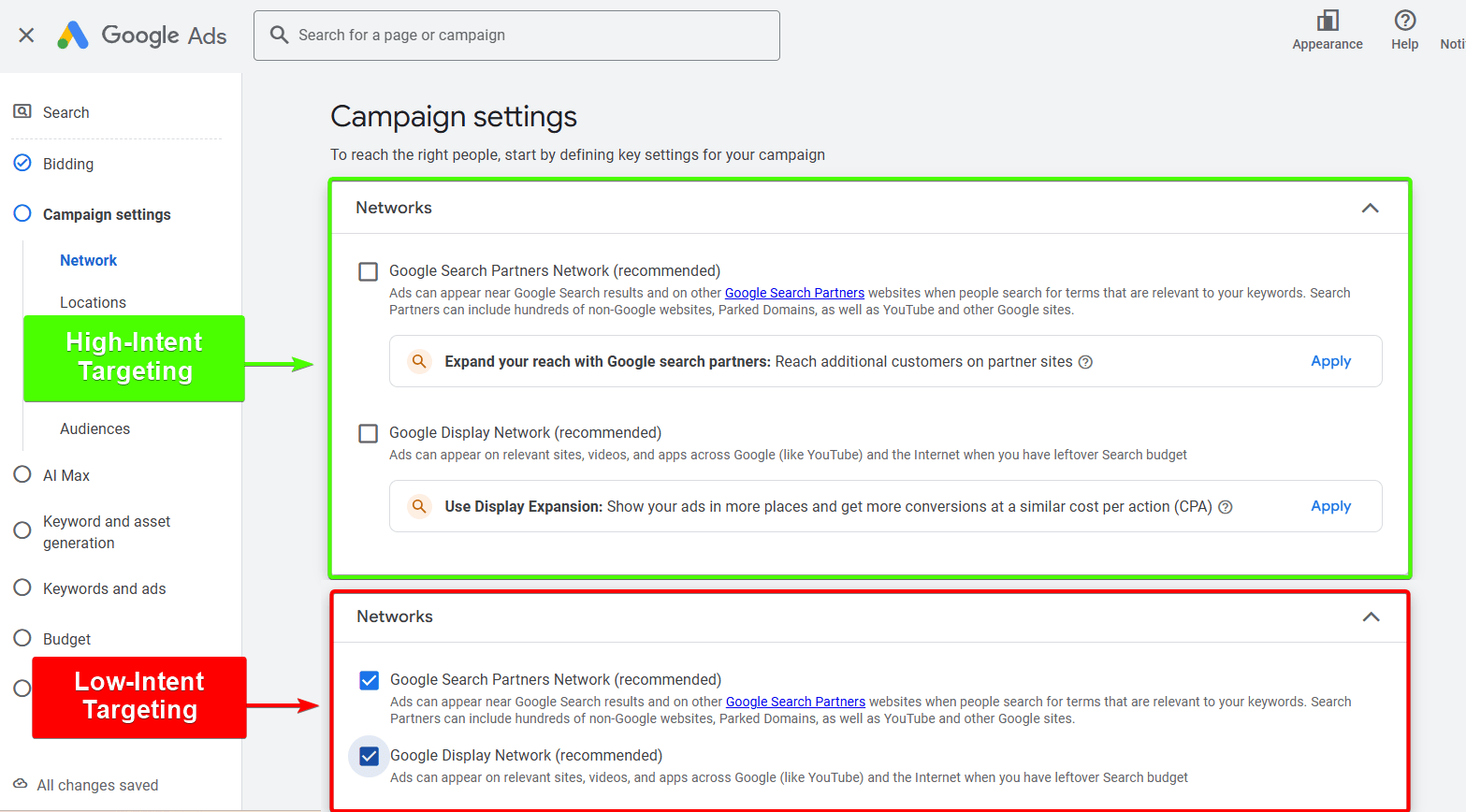Collapse the red-outlined Networks section chevron
1466x812 pixels.
click(x=1371, y=616)
